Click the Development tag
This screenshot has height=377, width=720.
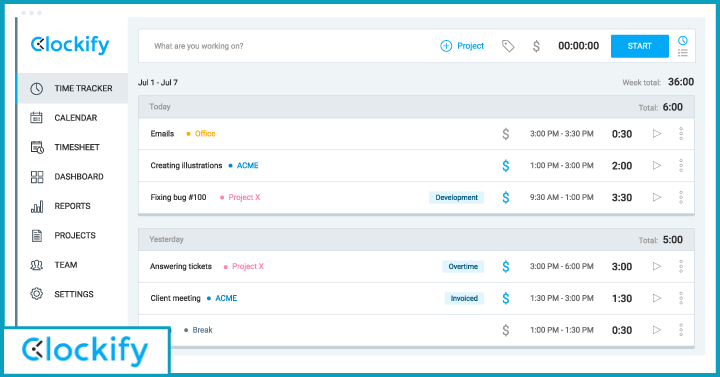456,197
